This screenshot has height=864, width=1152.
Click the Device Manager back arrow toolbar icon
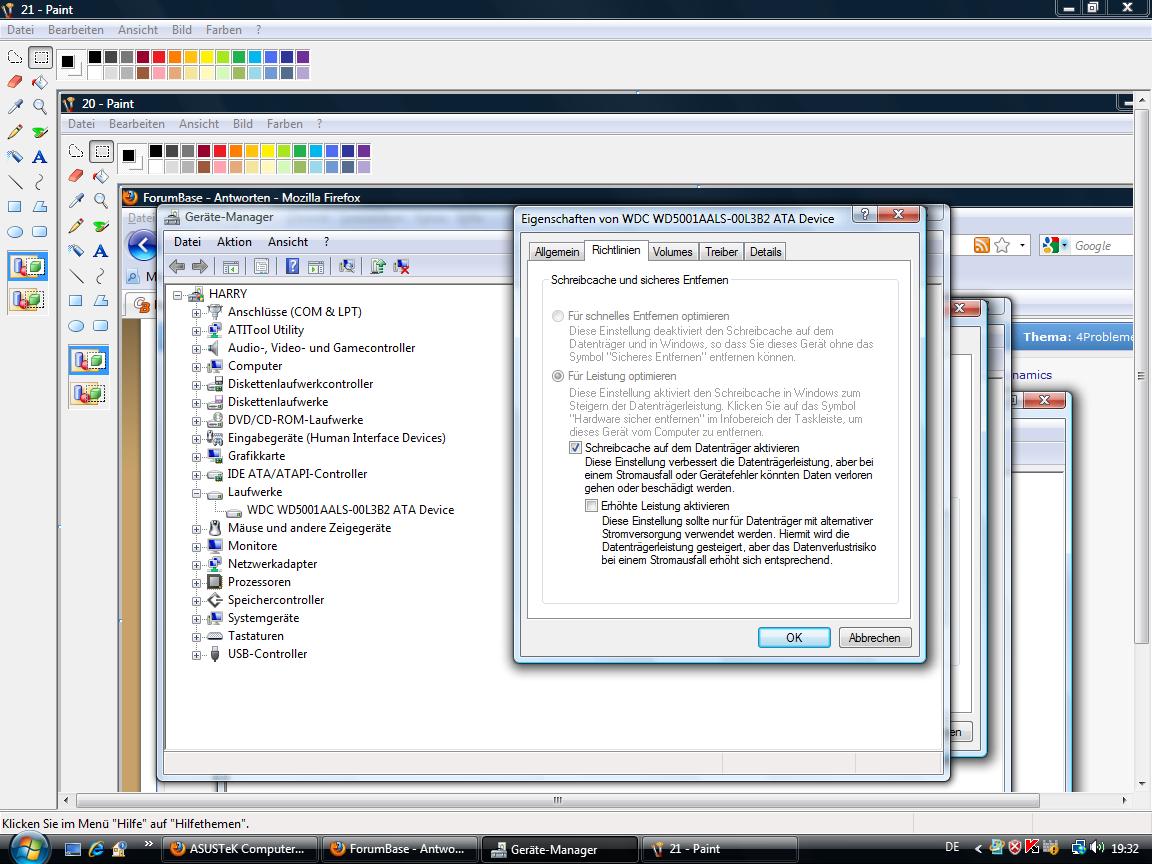tap(177, 267)
